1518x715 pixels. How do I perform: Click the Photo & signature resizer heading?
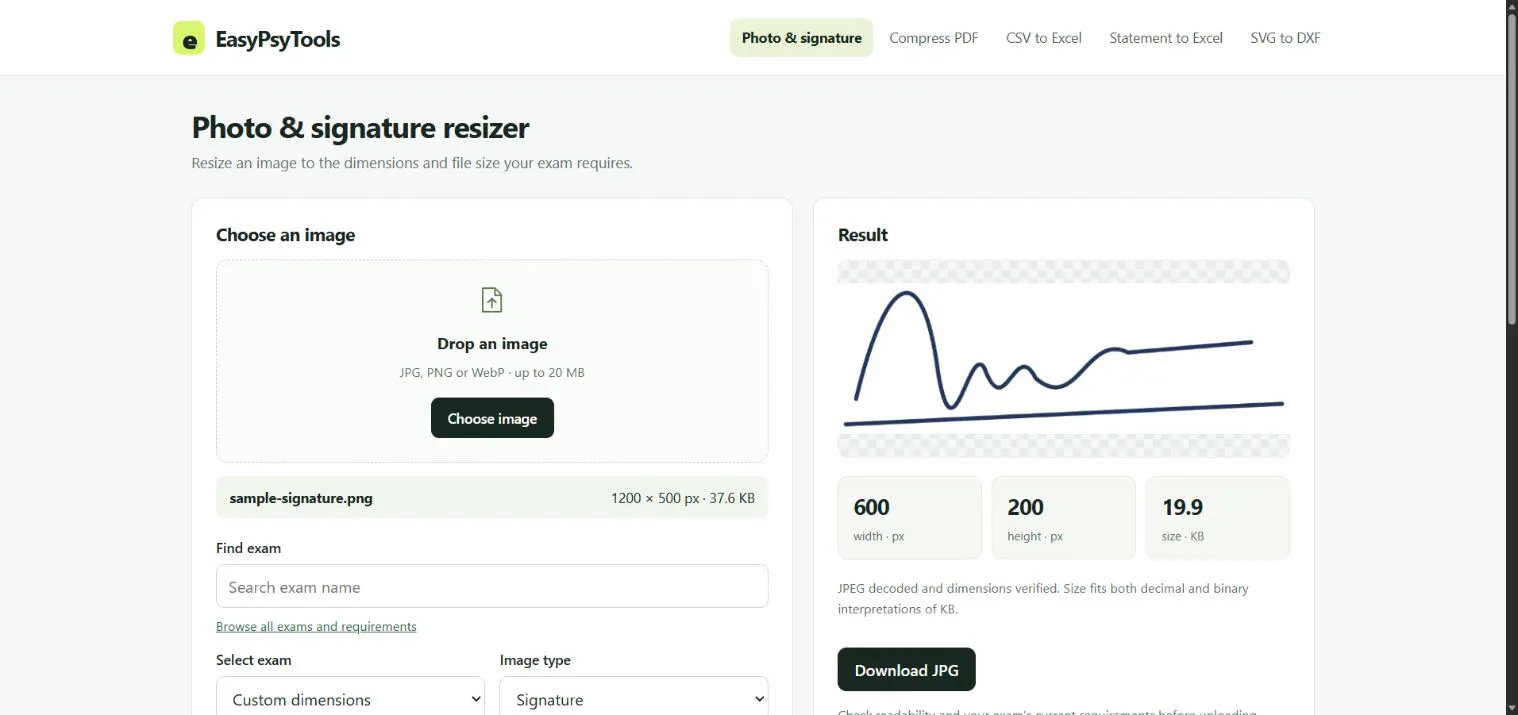[360, 128]
